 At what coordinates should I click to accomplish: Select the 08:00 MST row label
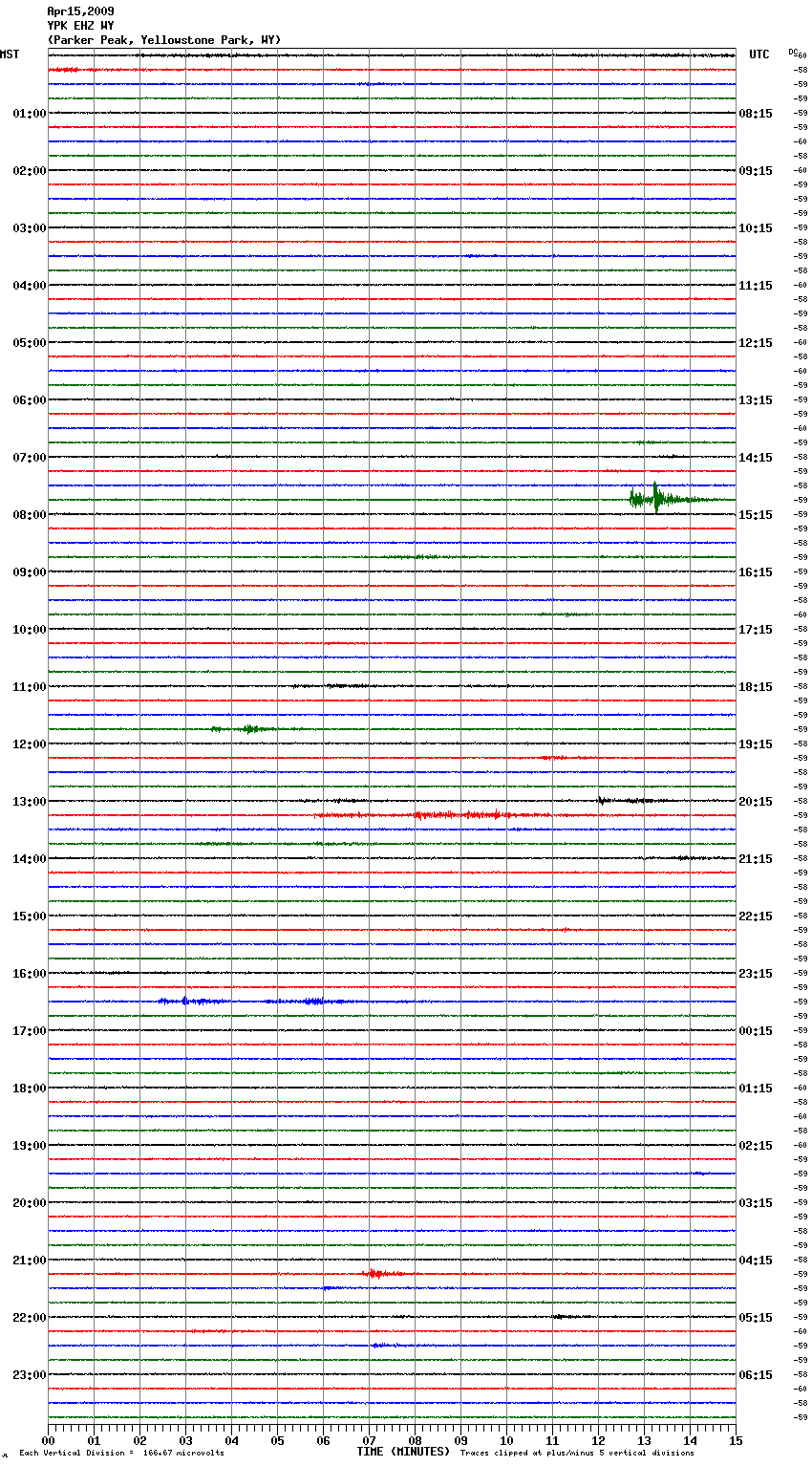click(x=30, y=515)
